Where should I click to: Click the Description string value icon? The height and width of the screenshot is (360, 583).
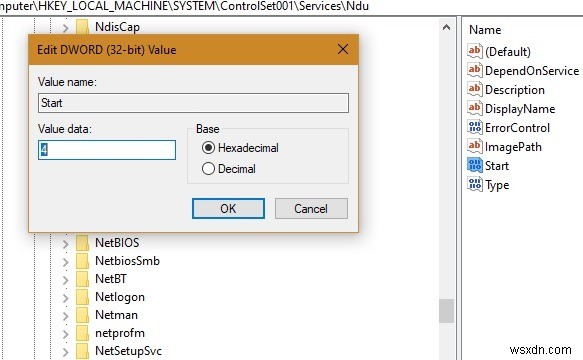474,89
